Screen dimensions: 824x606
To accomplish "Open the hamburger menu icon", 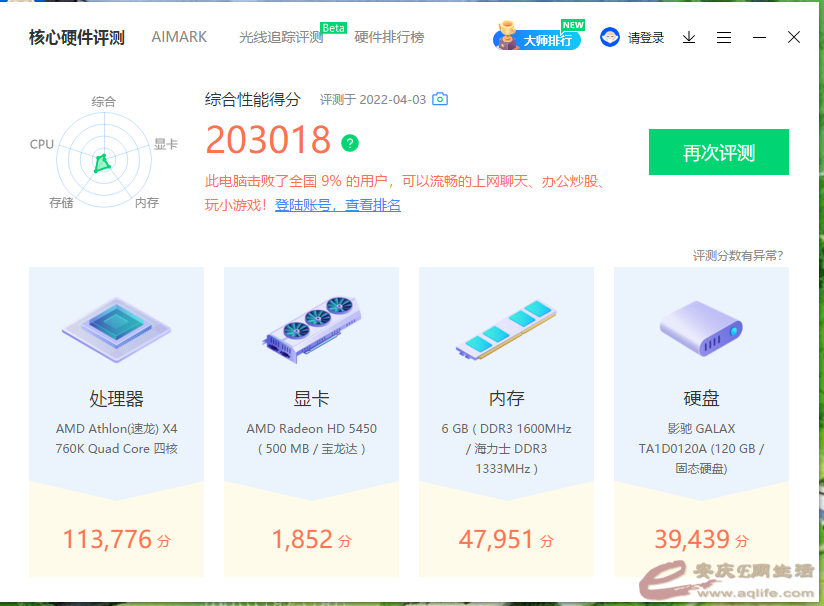I will [724, 38].
